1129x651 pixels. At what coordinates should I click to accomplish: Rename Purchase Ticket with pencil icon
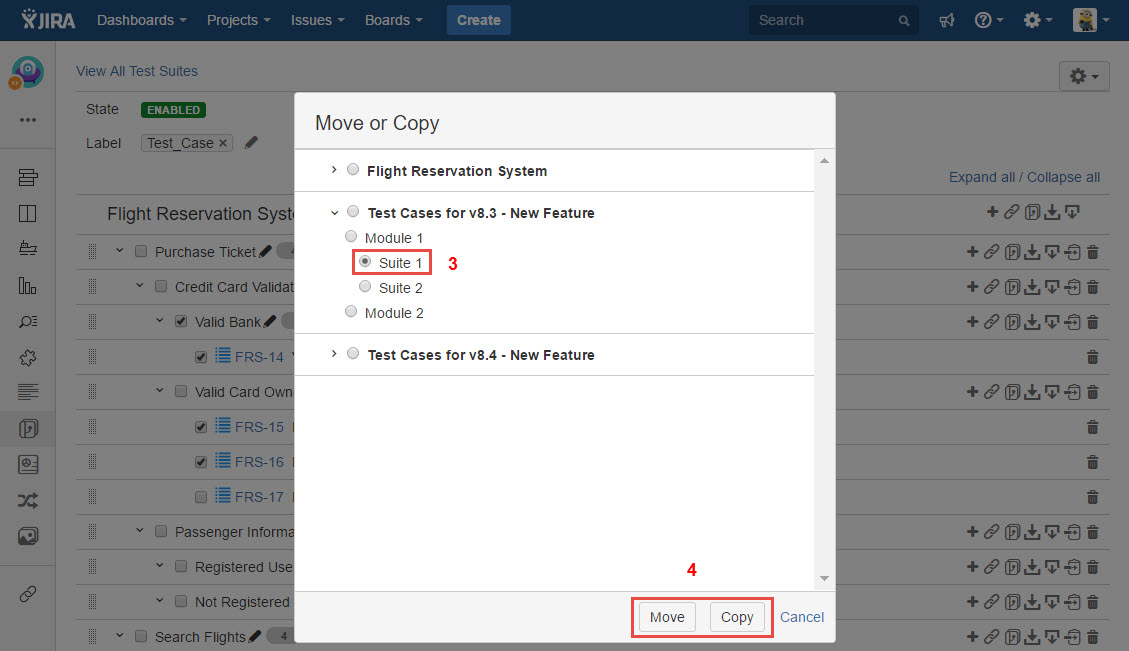266,251
